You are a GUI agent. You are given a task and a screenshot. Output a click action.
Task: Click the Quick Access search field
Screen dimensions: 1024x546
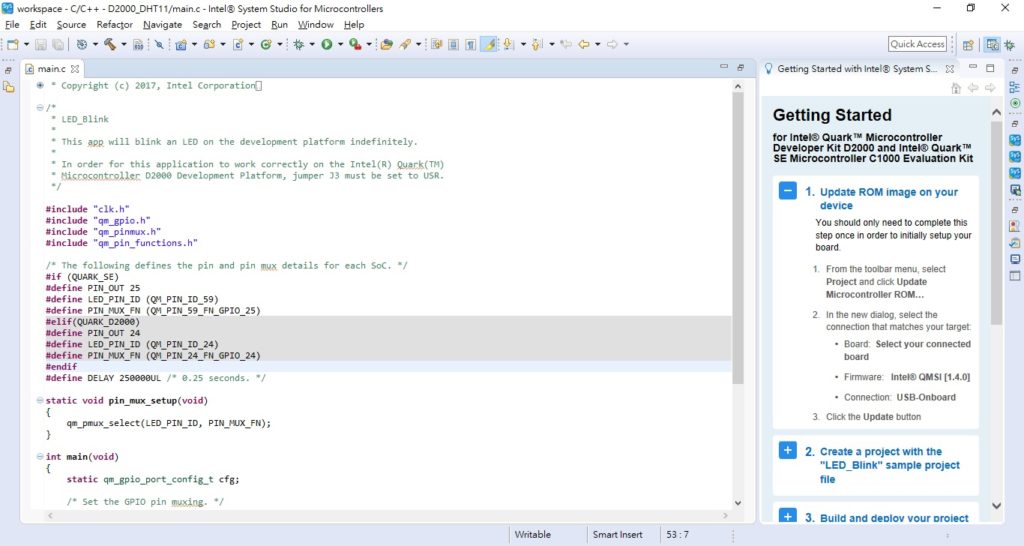918,44
